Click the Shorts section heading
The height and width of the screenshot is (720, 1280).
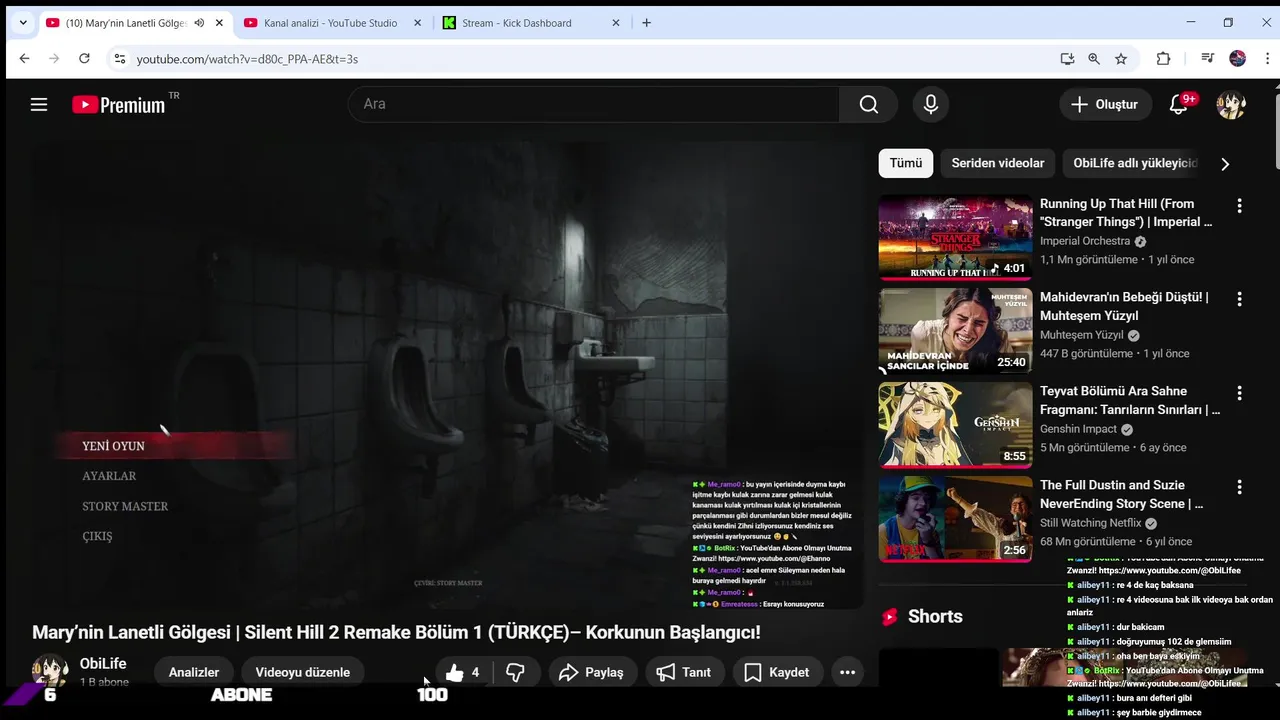tap(935, 617)
